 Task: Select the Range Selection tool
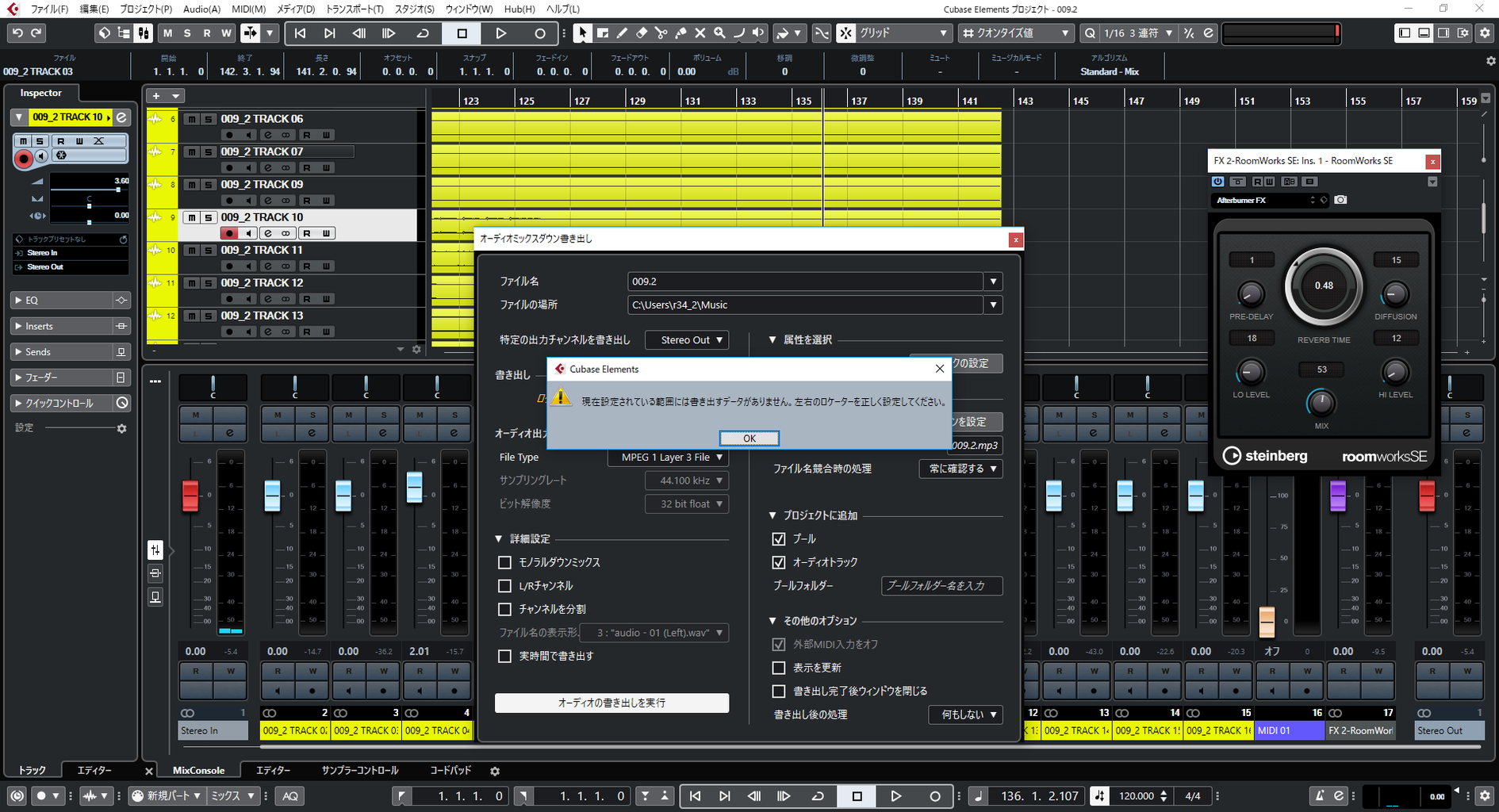603,33
